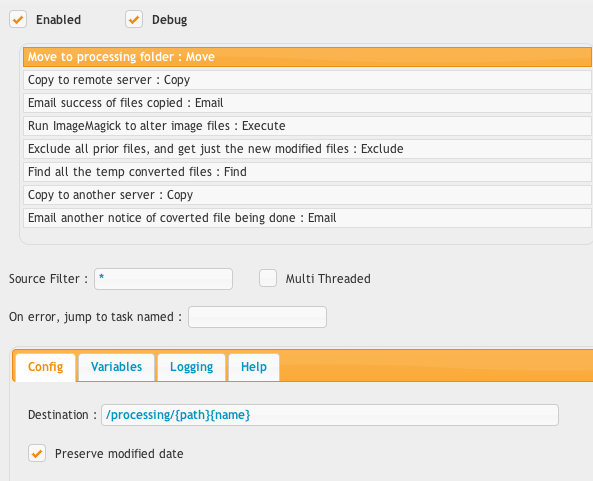The image size is (593, 481).
Task: Click the Source Filter input field
Action: click(x=163, y=279)
